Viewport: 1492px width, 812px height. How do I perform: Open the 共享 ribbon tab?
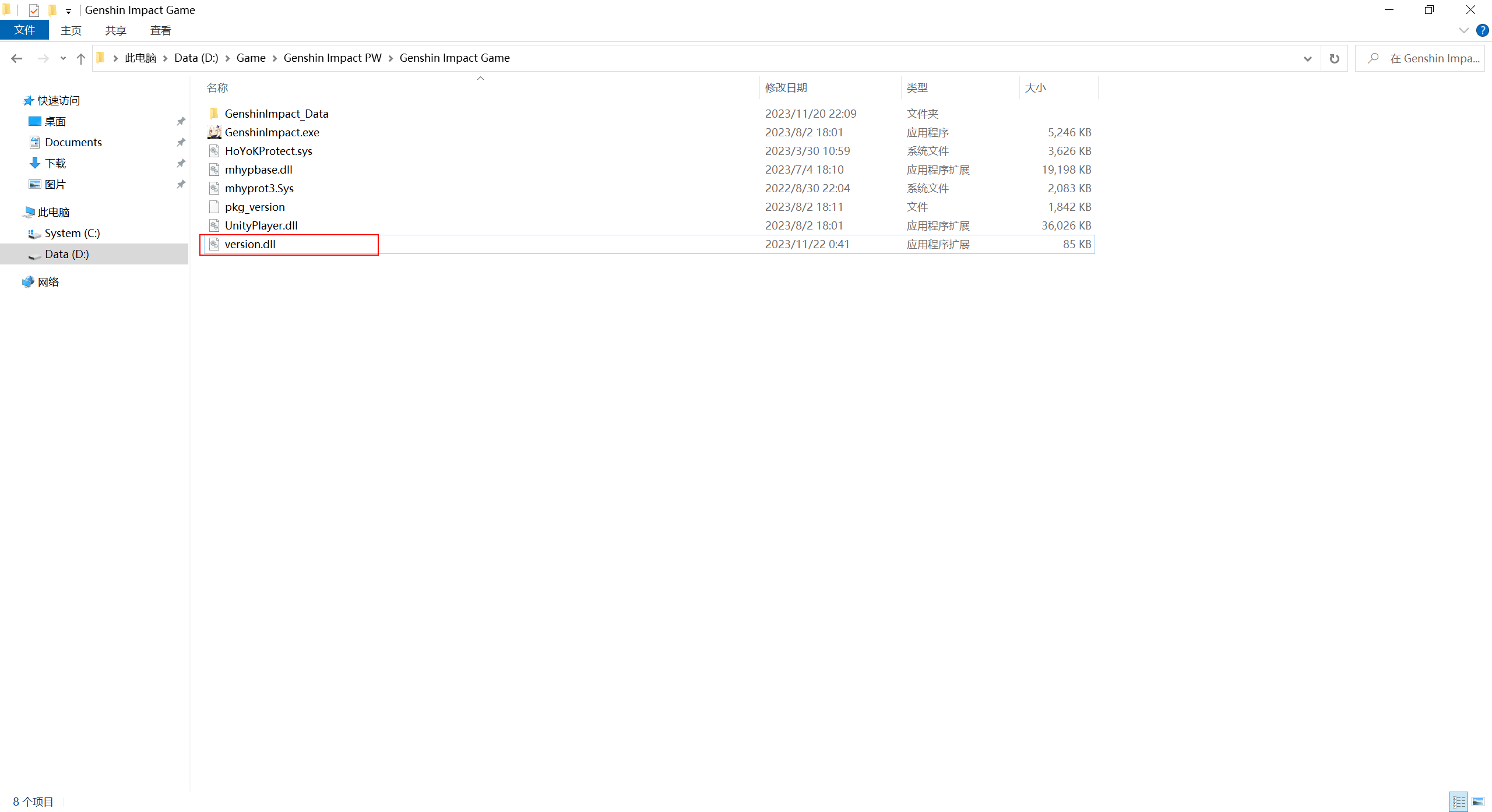coord(115,30)
